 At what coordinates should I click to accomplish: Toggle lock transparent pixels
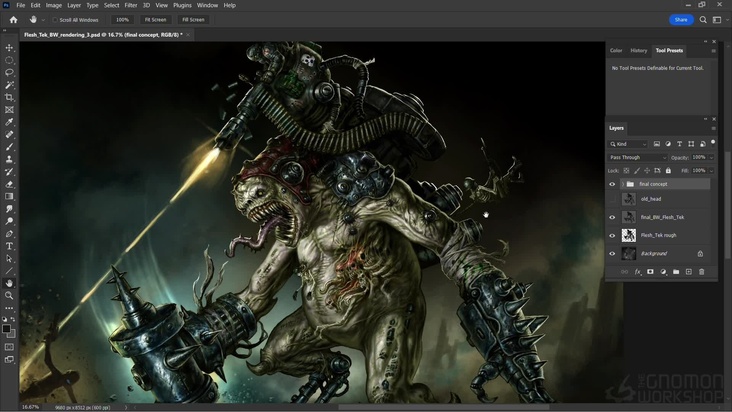[x=626, y=171]
